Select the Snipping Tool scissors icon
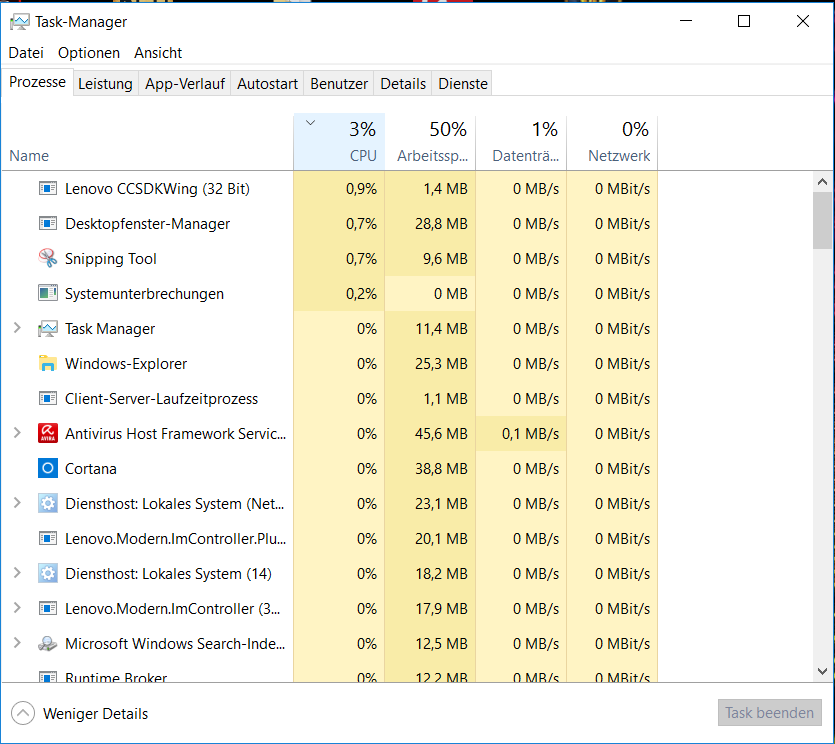 (x=48, y=258)
